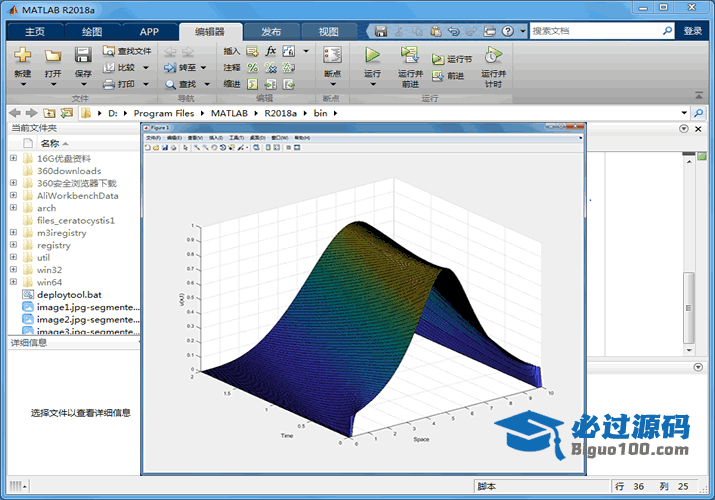Click the Print (打印) button
Screen dimensions: 715x500
[119, 84]
